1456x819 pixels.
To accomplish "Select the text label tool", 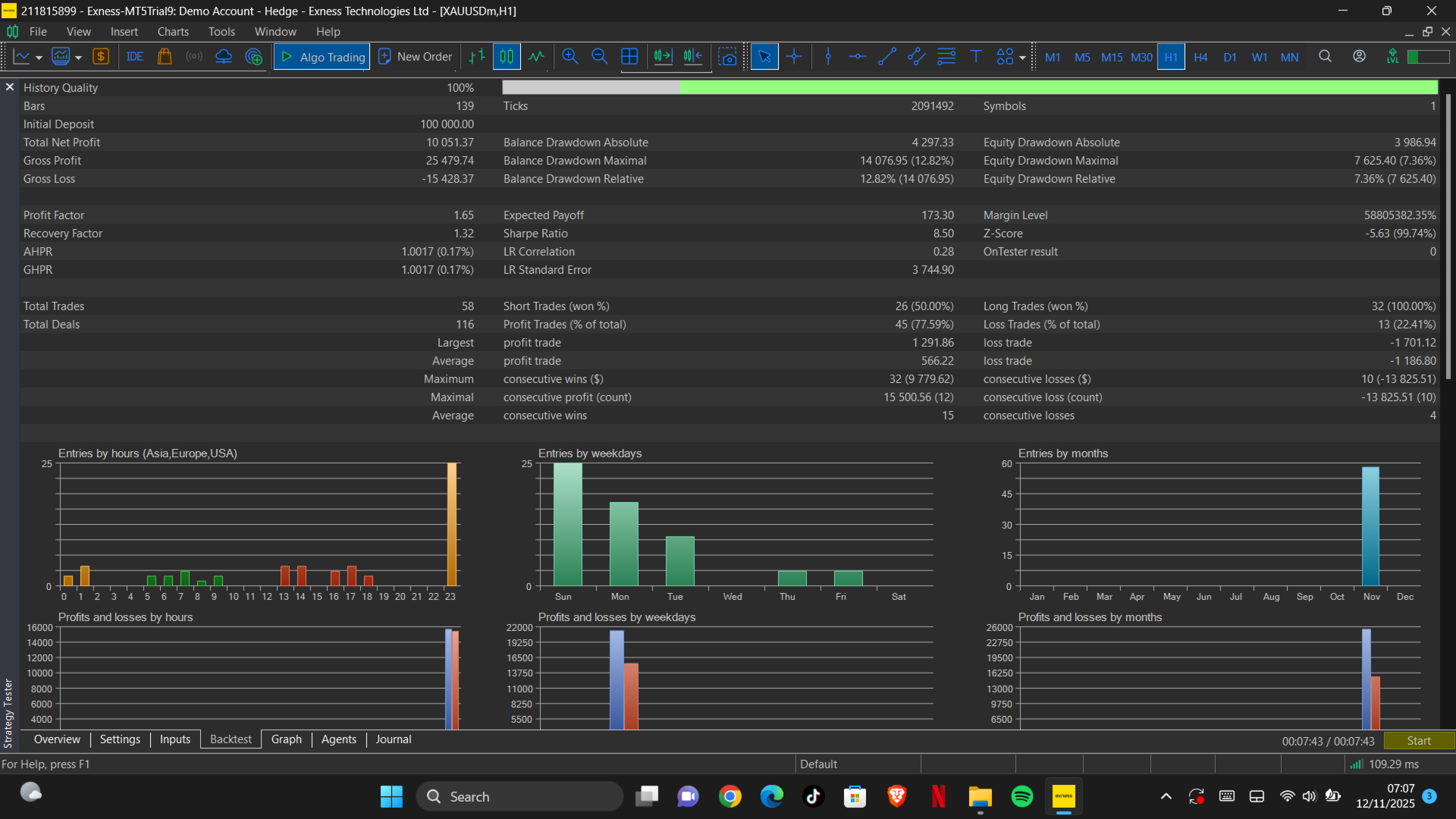I will 976,57.
